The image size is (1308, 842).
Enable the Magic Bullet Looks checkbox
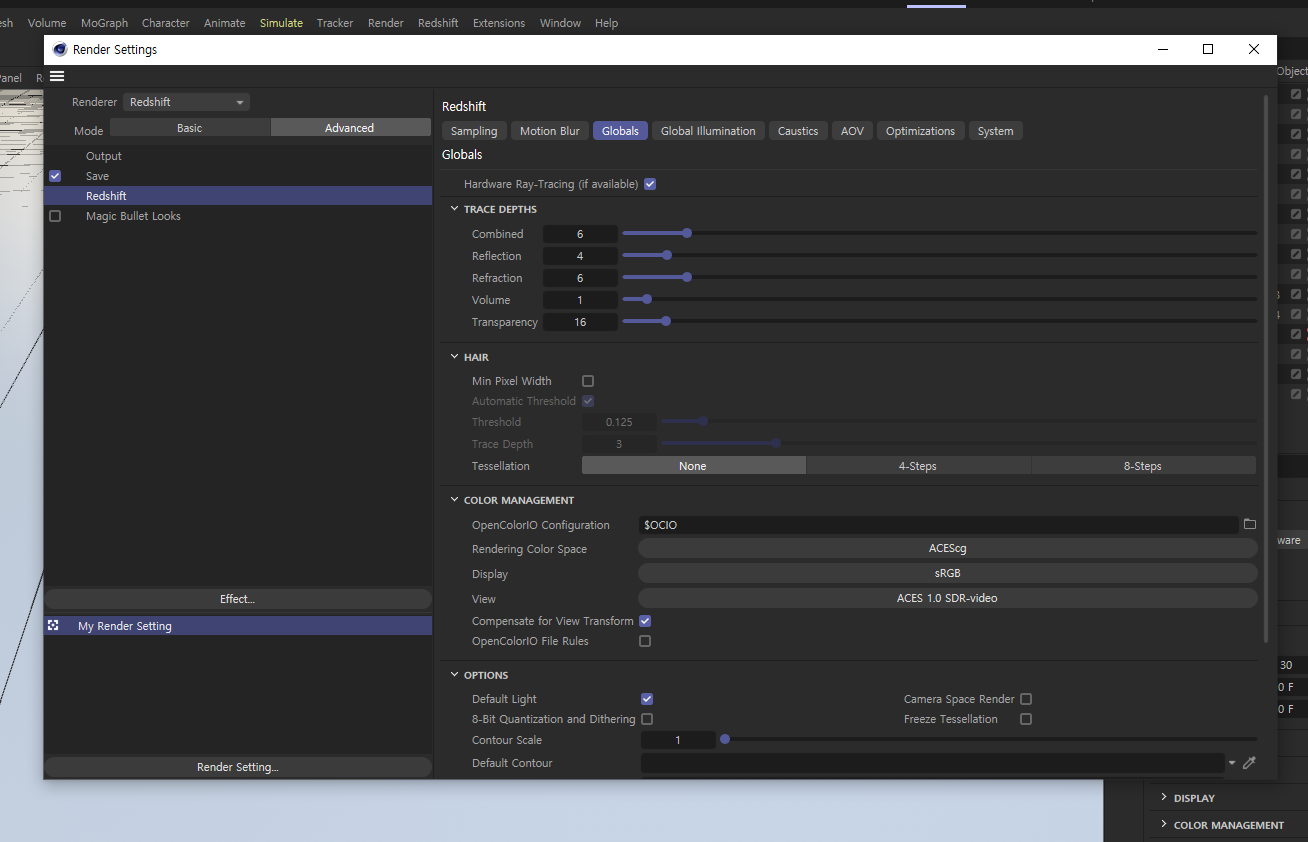(55, 216)
